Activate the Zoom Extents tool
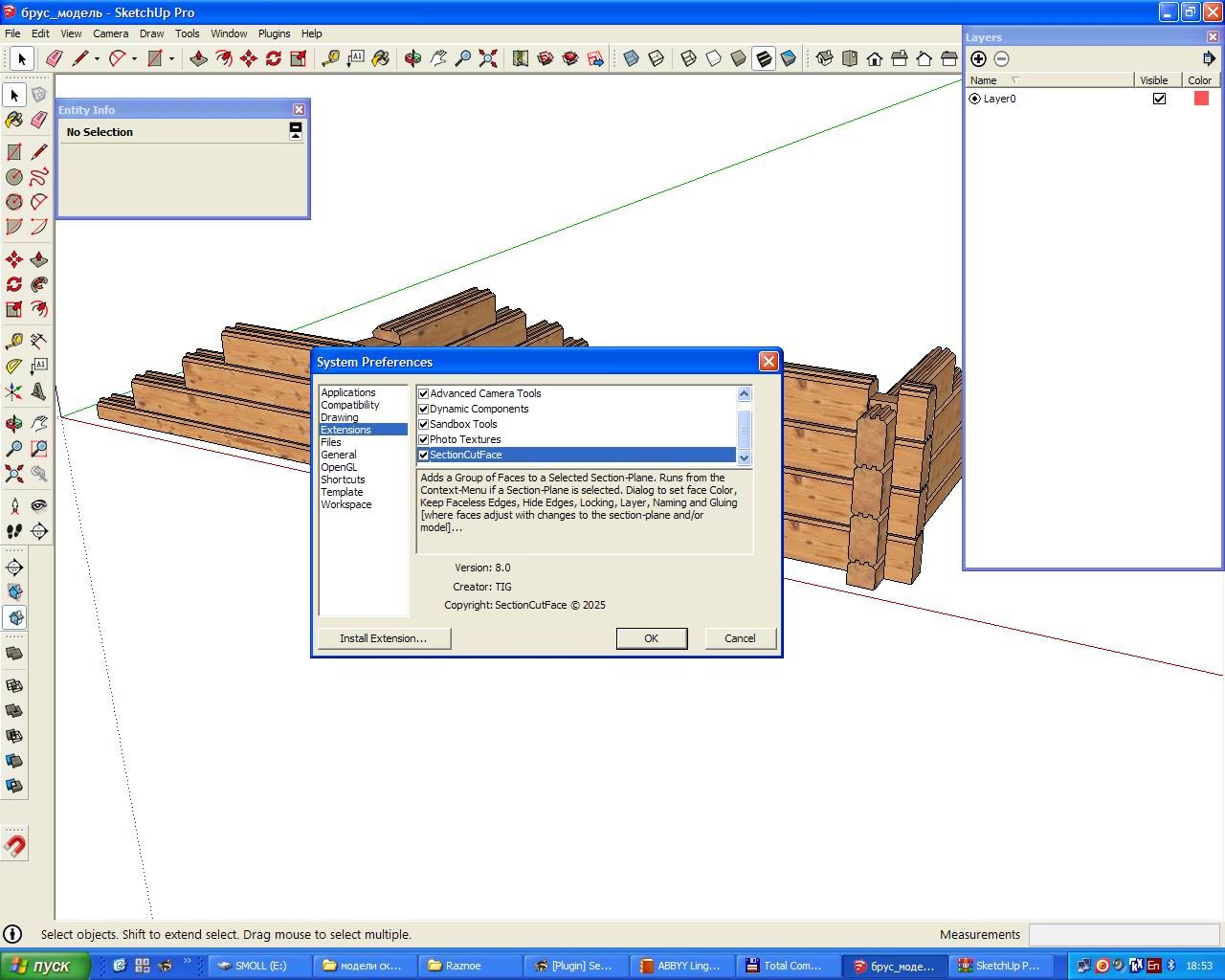Viewport: 1225px width, 980px height. [x=488, y=59]
